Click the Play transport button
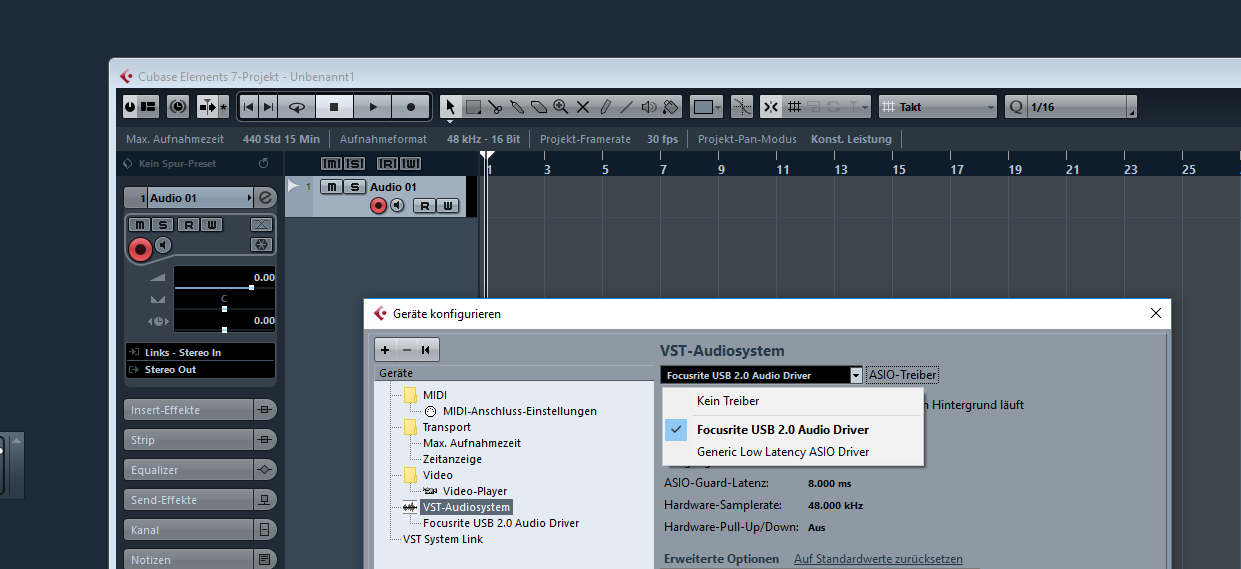This screenshot has height=569, width=1241. 373,106
